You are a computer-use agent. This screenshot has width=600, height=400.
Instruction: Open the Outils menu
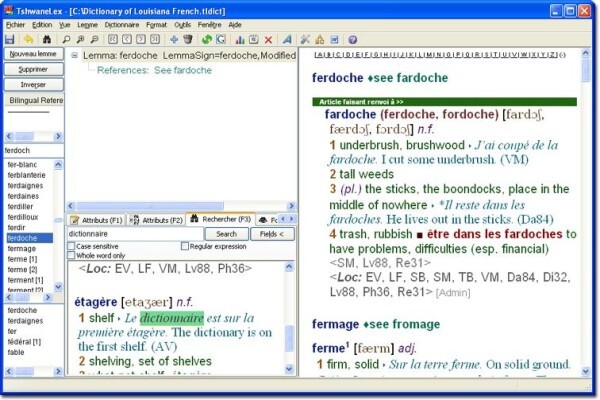pyautogui.click(x=183, y=25)
